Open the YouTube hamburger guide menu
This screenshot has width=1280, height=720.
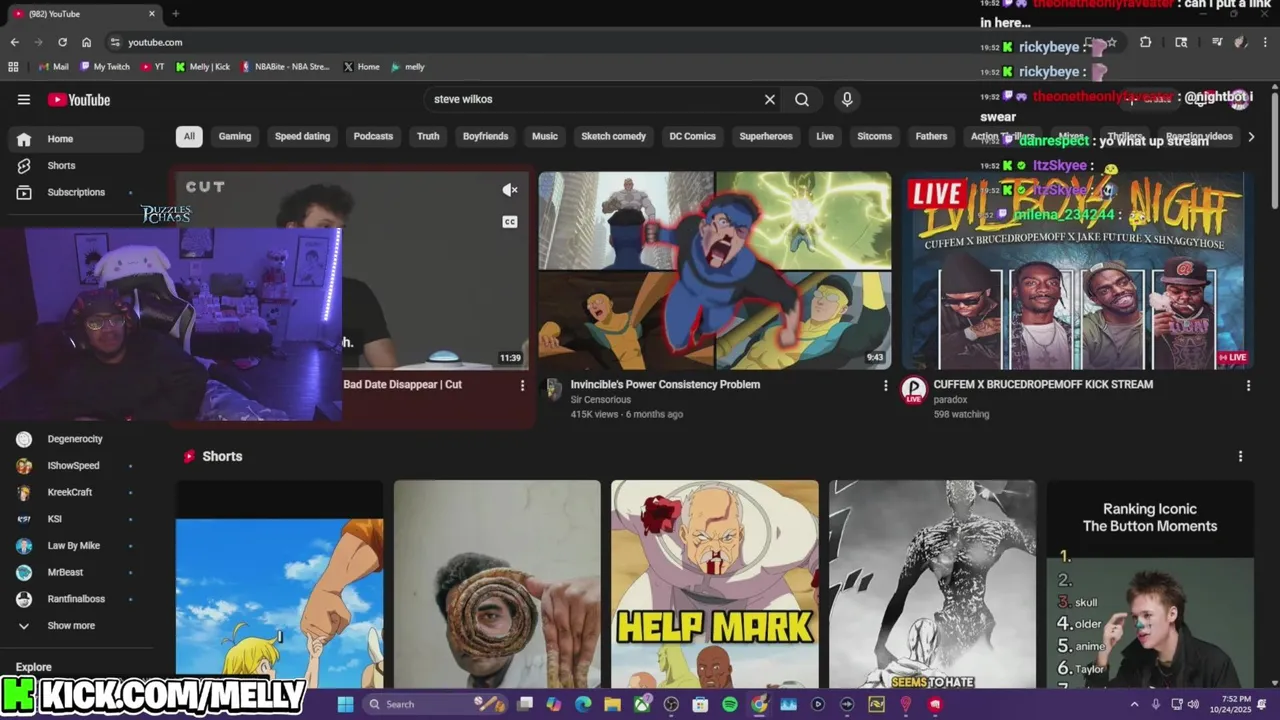tap(24, 99)
